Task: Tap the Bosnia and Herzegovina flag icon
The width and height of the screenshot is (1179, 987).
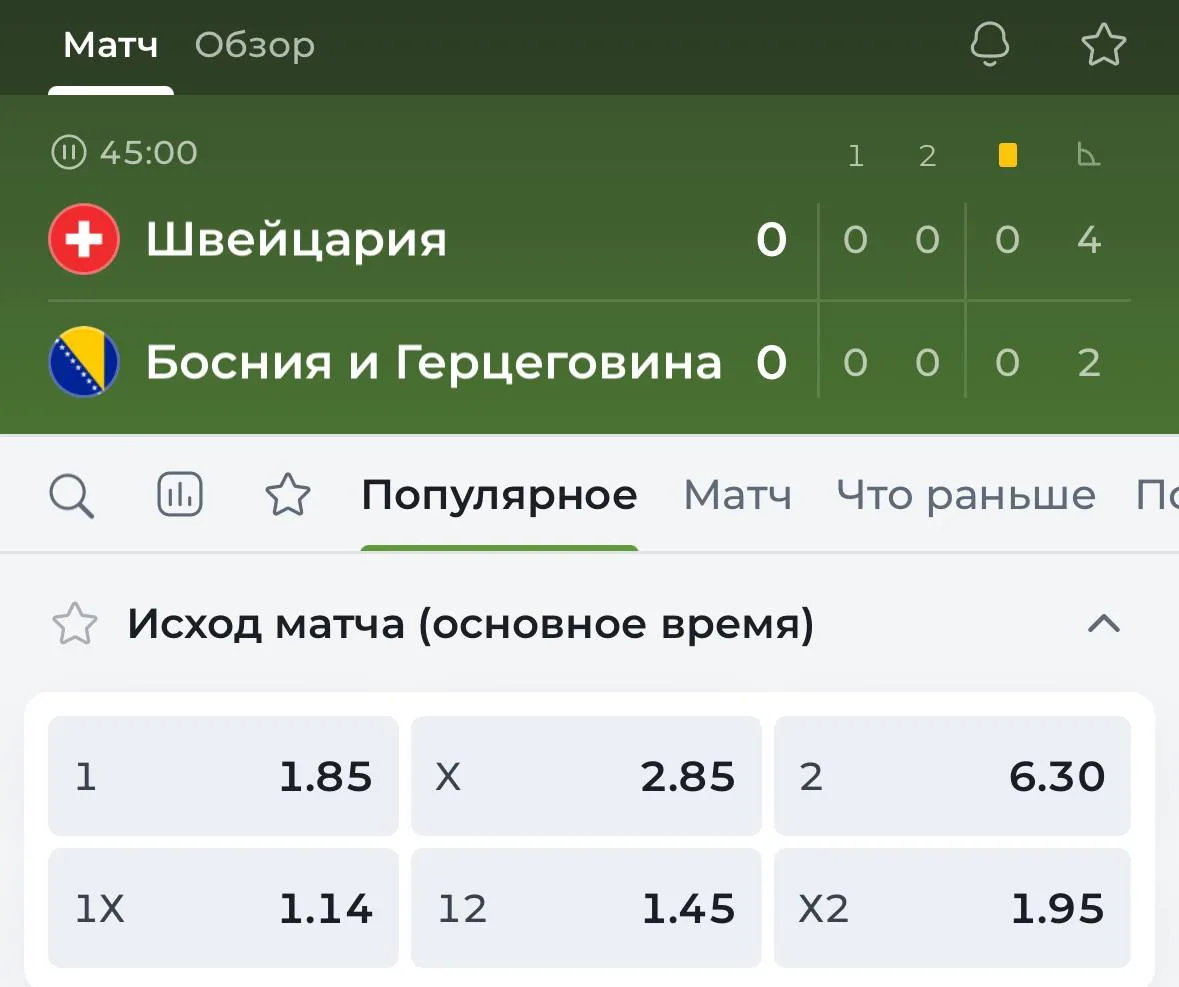Action: click(83, 362)
